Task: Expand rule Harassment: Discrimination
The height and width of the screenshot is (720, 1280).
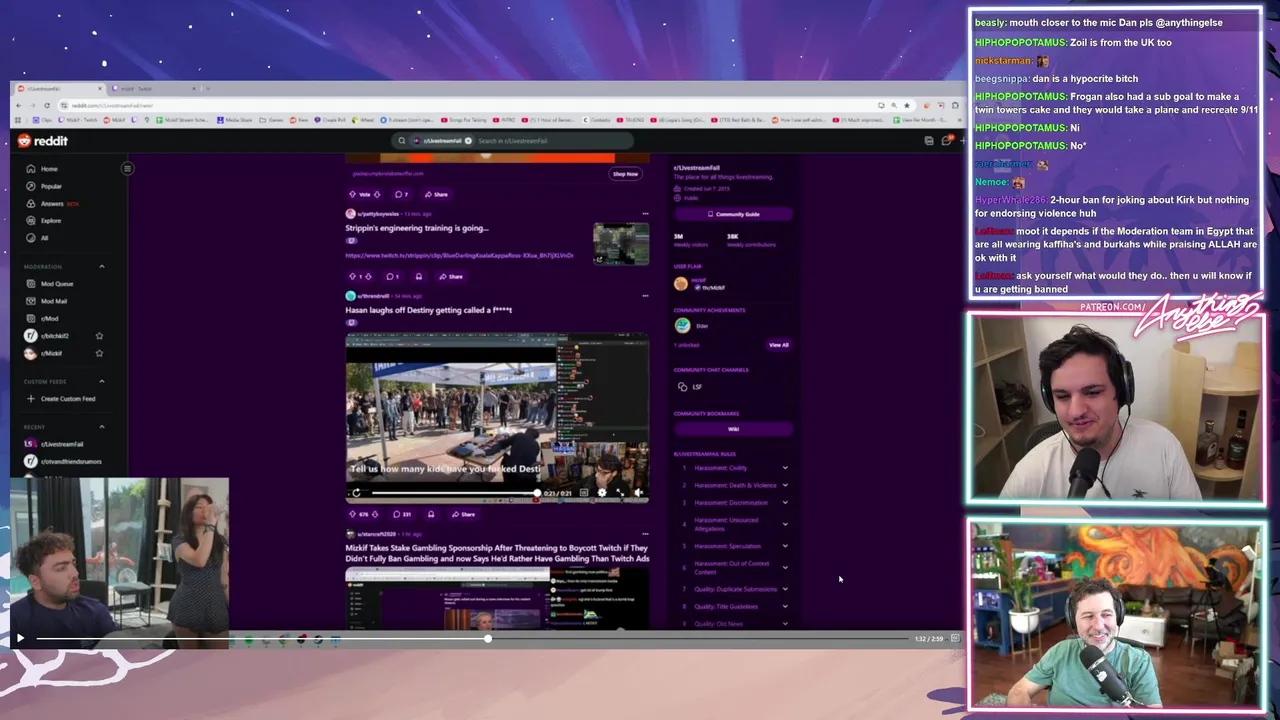Action: (784, 502)
